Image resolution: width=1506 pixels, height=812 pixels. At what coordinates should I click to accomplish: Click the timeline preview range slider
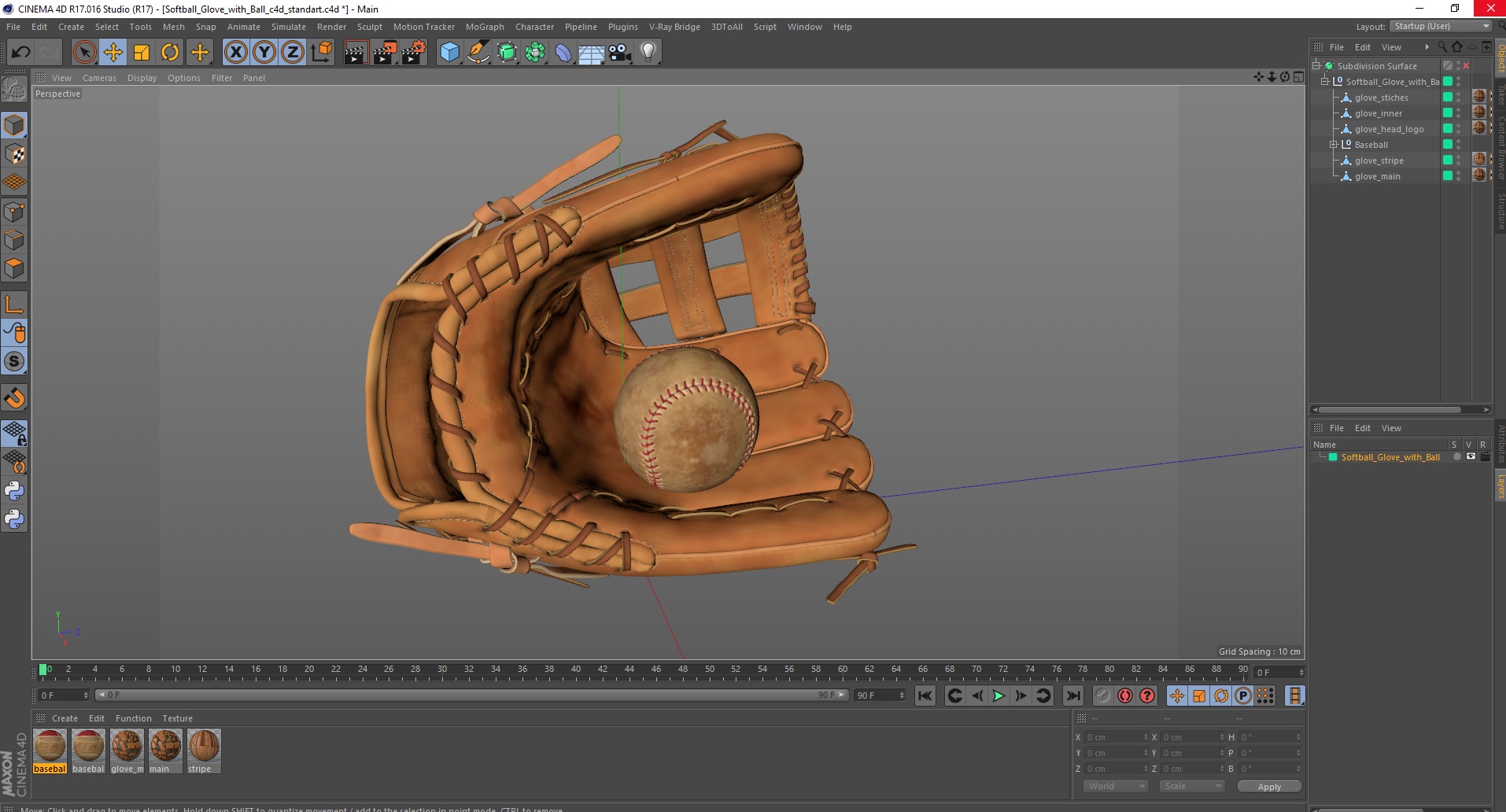click(471, 695)
